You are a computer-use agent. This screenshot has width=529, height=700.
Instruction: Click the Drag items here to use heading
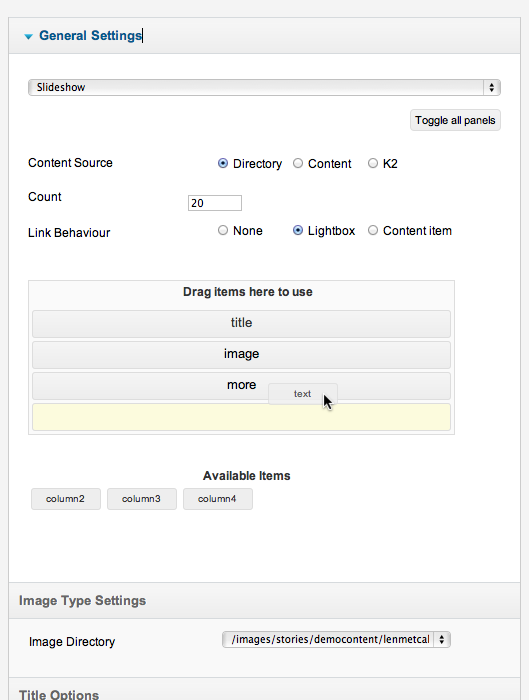click(x=248, y=292)
